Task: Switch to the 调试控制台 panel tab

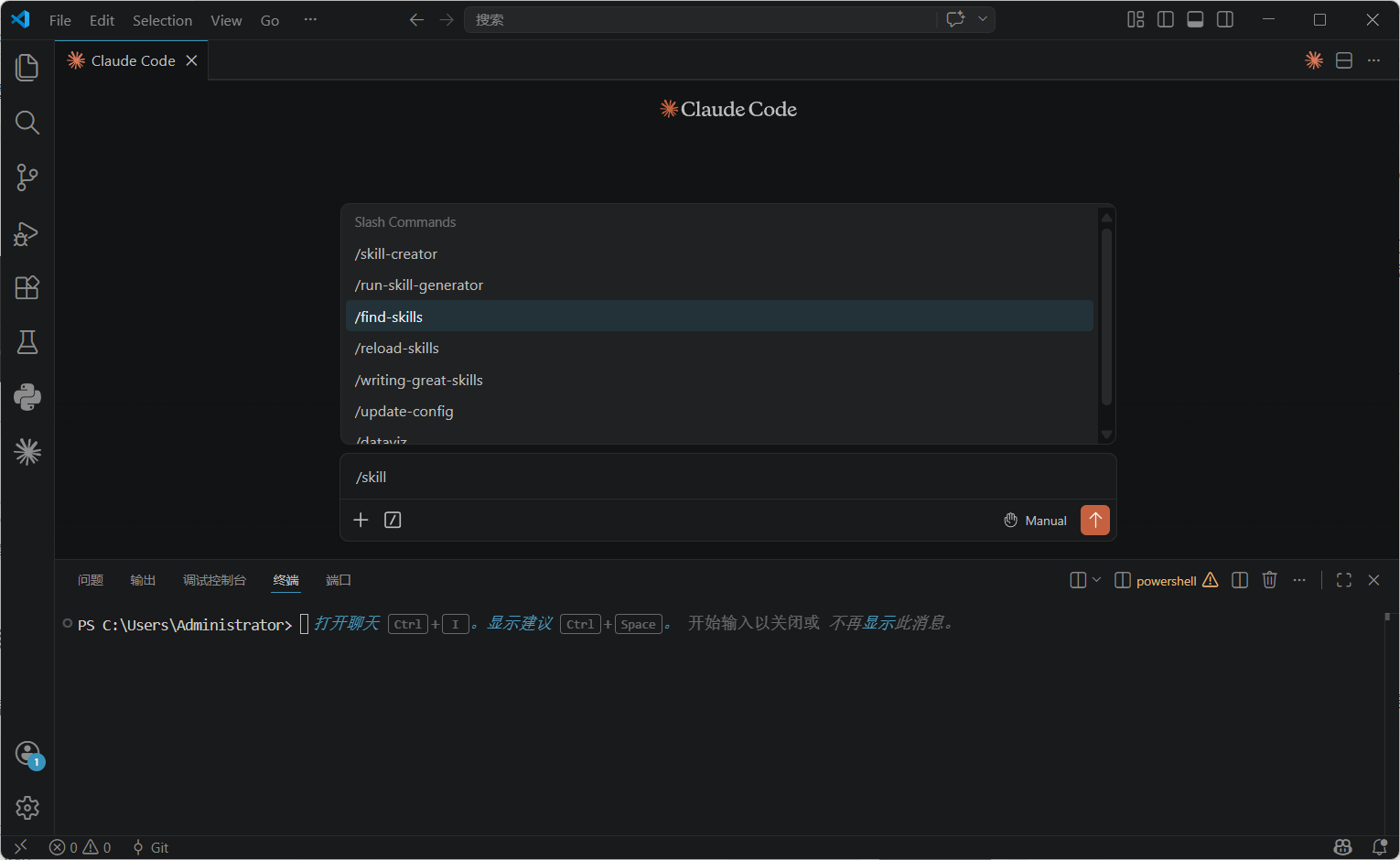Action: tap(214, 580)
